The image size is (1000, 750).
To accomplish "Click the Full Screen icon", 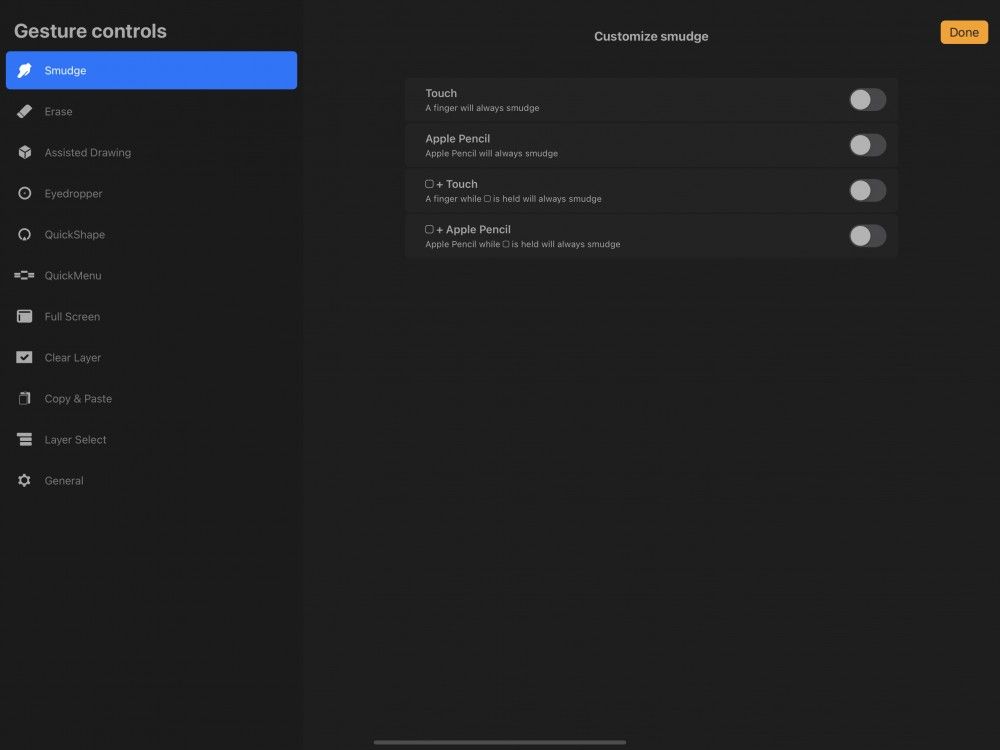I will click(24, 316).
